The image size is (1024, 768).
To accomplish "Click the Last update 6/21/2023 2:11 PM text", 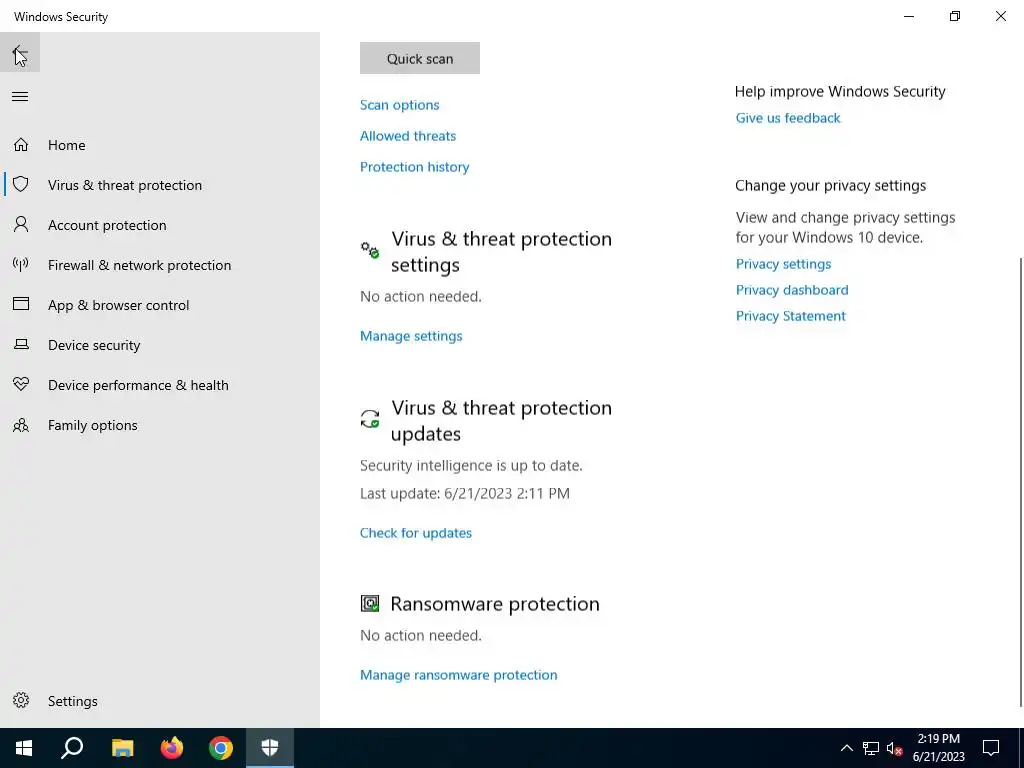I will click(465, 494).
